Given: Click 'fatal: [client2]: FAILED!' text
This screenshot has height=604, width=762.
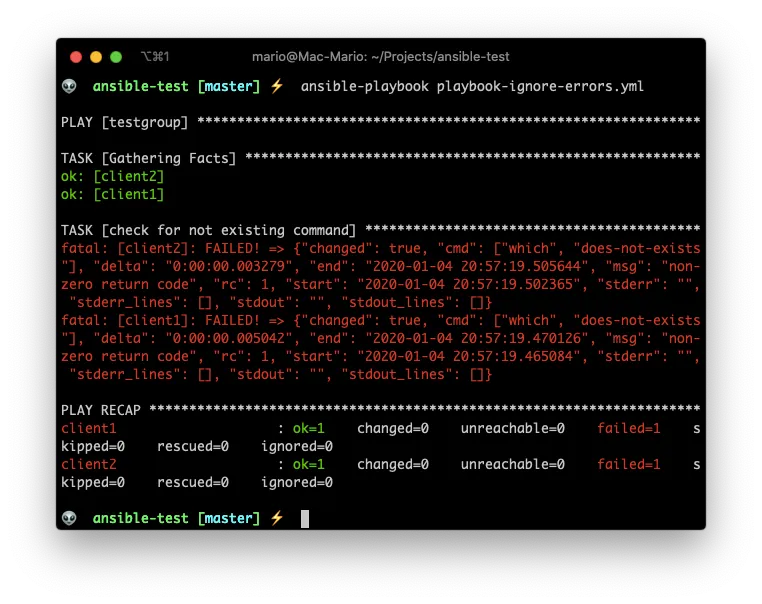Looking at the screenshot, I should [x=160, y=248].
